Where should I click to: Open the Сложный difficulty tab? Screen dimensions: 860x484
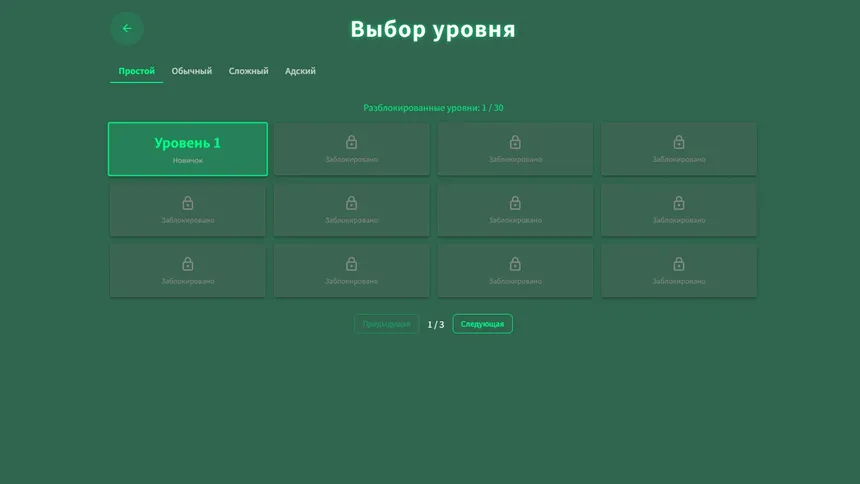point(248,71)
